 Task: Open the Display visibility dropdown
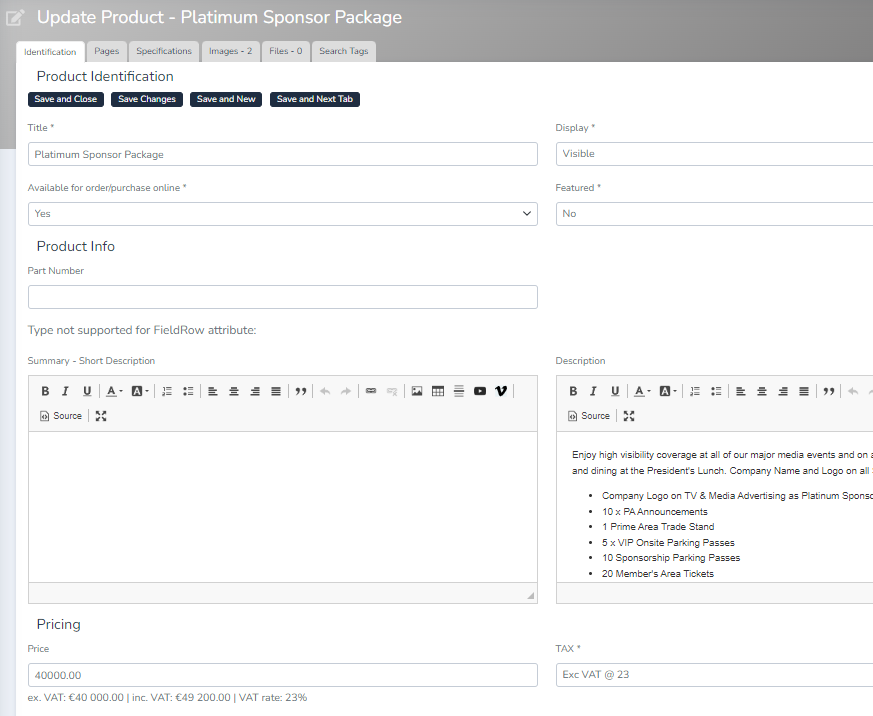coord(714,154)
